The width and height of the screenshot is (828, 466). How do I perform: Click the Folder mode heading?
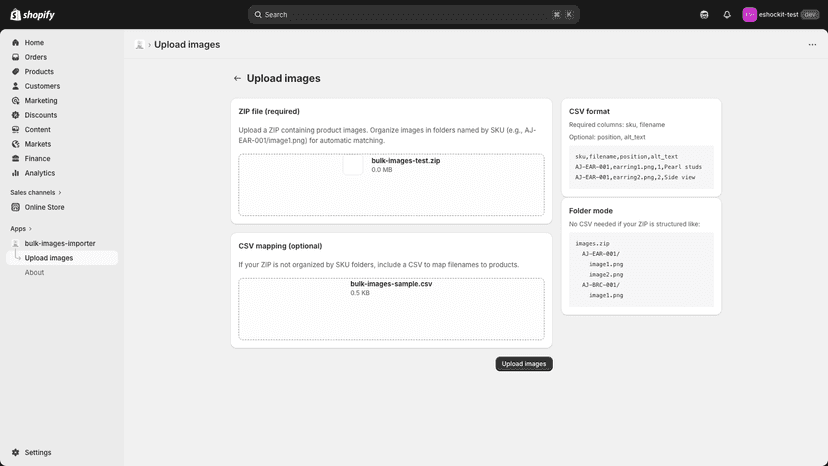pyautogui.click(x=591, y=211)
